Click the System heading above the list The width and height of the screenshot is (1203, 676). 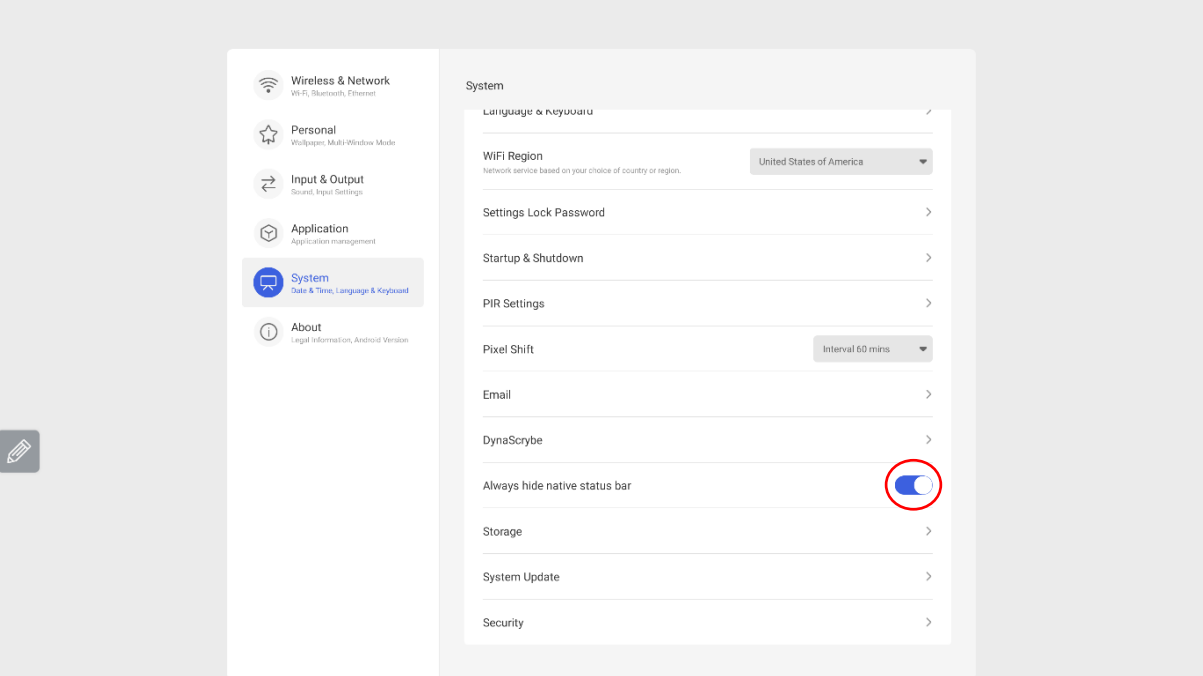pyautogui.click(x=485, y=86)
